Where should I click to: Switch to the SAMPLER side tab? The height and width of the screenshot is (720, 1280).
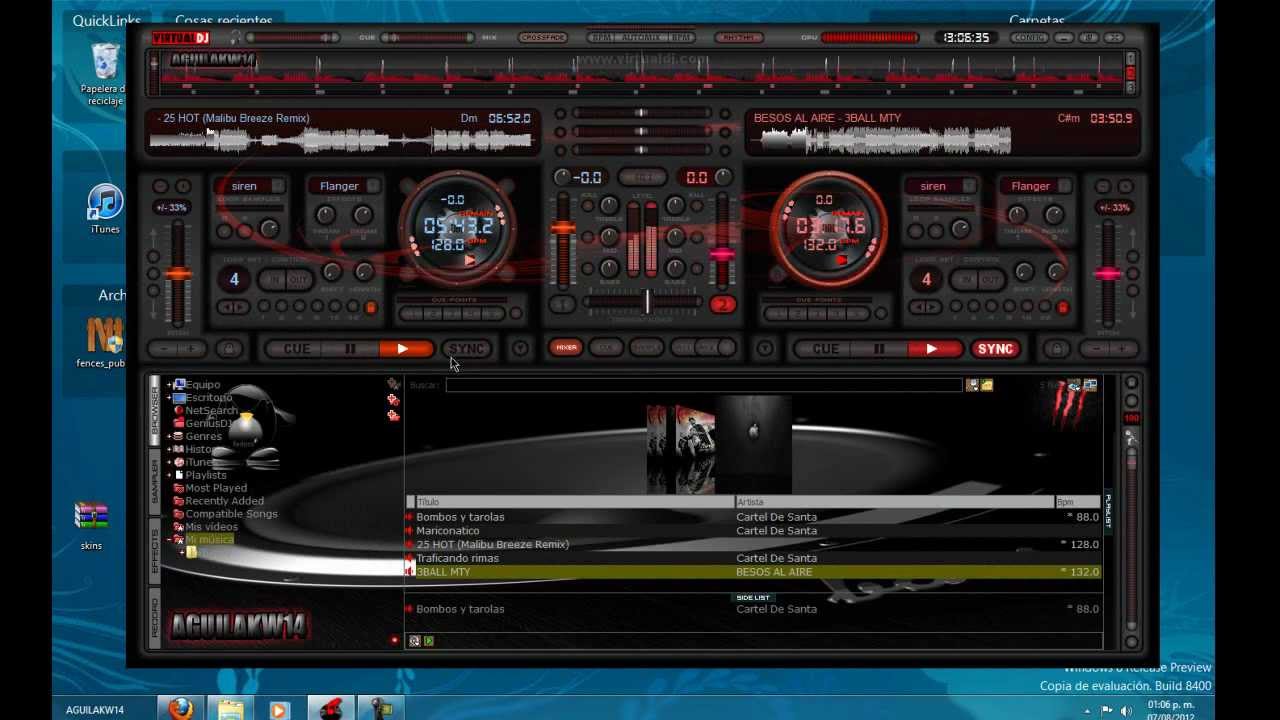click(x=155, y=480)
